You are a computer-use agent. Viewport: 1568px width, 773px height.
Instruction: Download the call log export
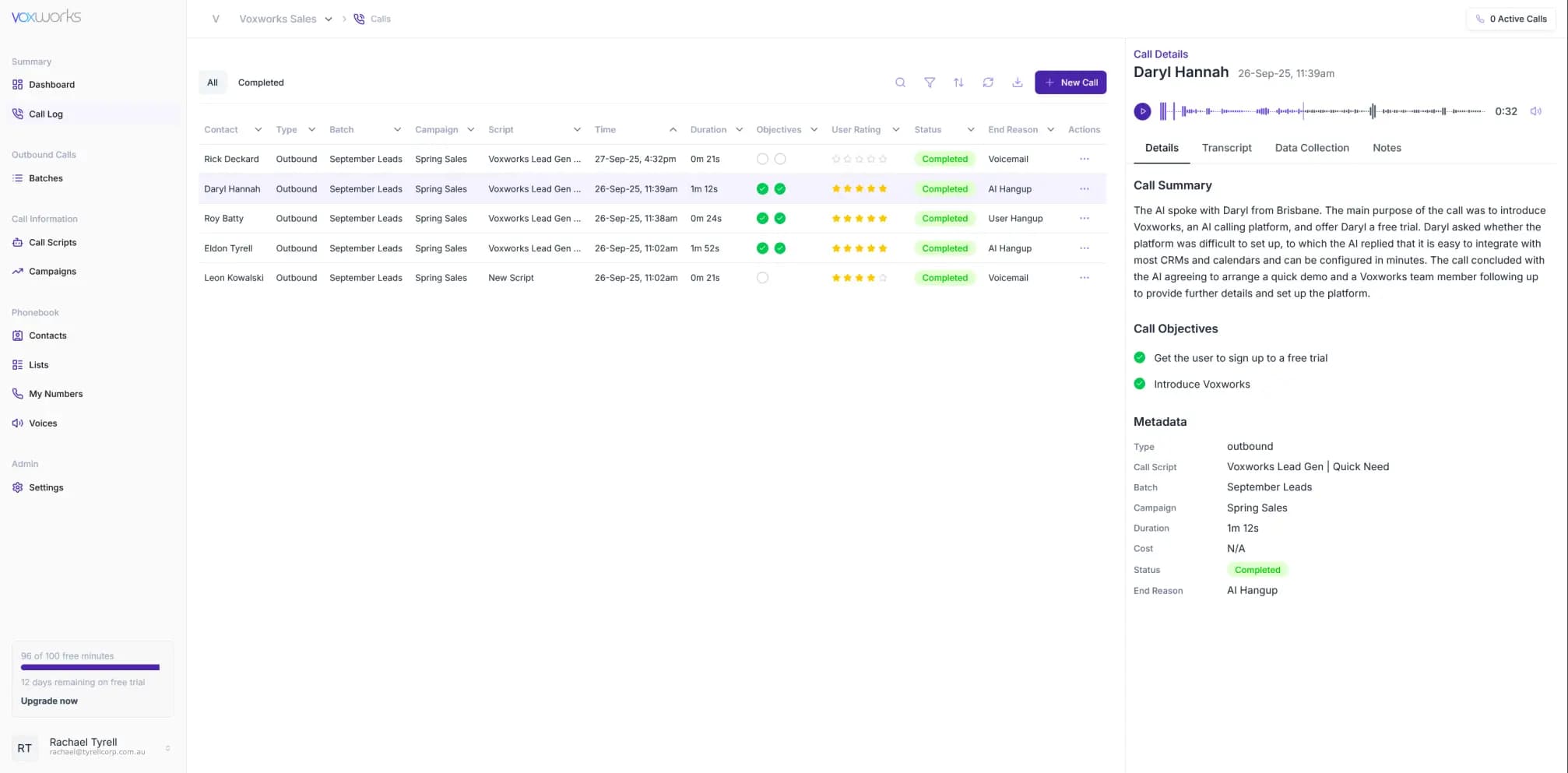tap(1017, 83)
